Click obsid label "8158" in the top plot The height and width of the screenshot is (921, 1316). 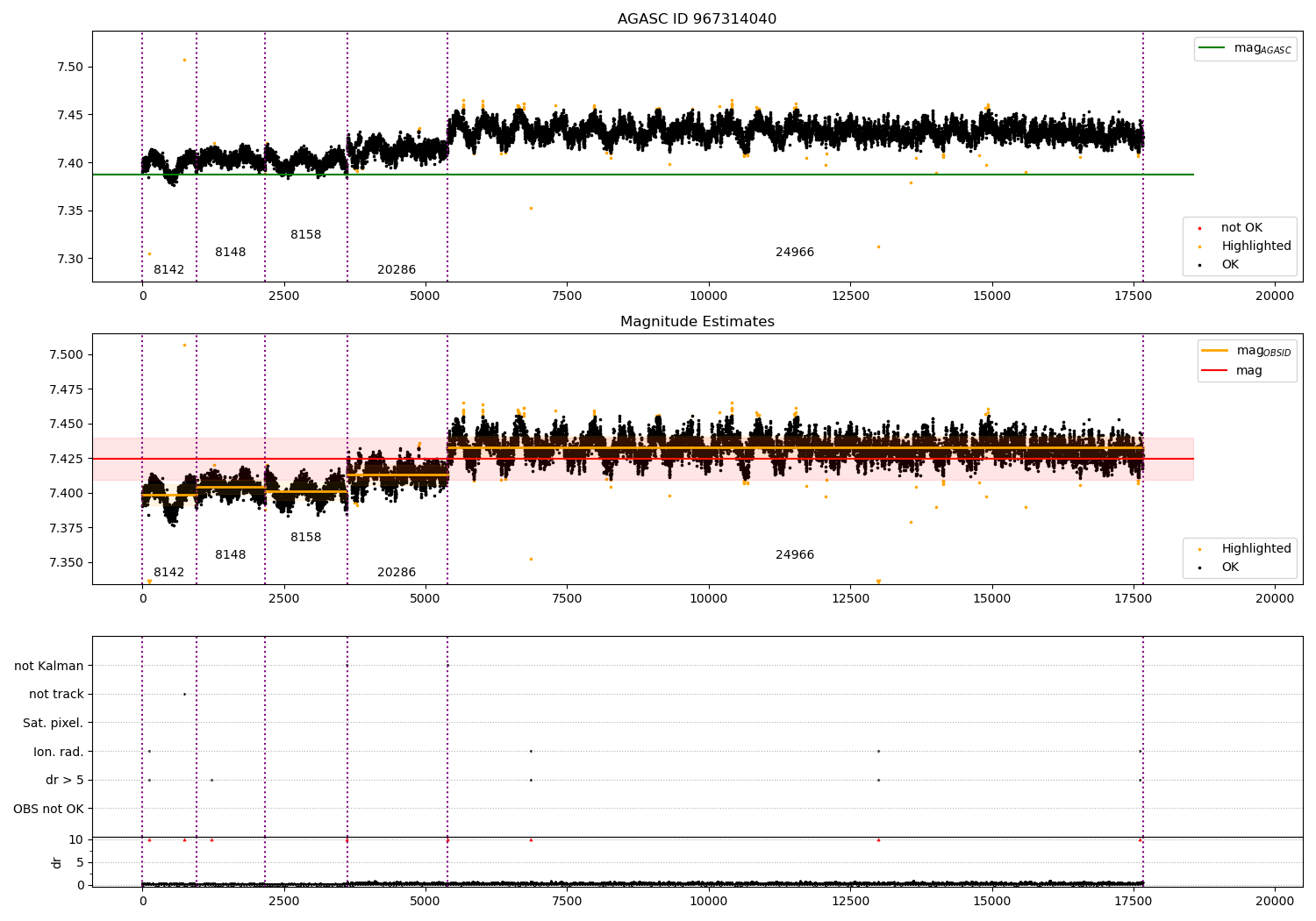click(x=306, y=234)
